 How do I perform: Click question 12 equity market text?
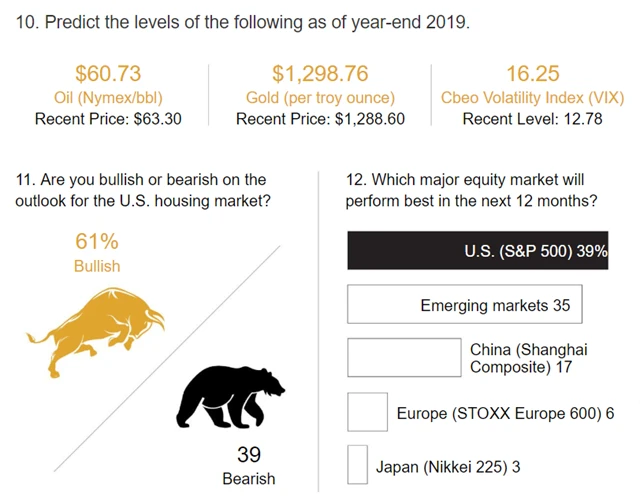click(x=472, y=190)
